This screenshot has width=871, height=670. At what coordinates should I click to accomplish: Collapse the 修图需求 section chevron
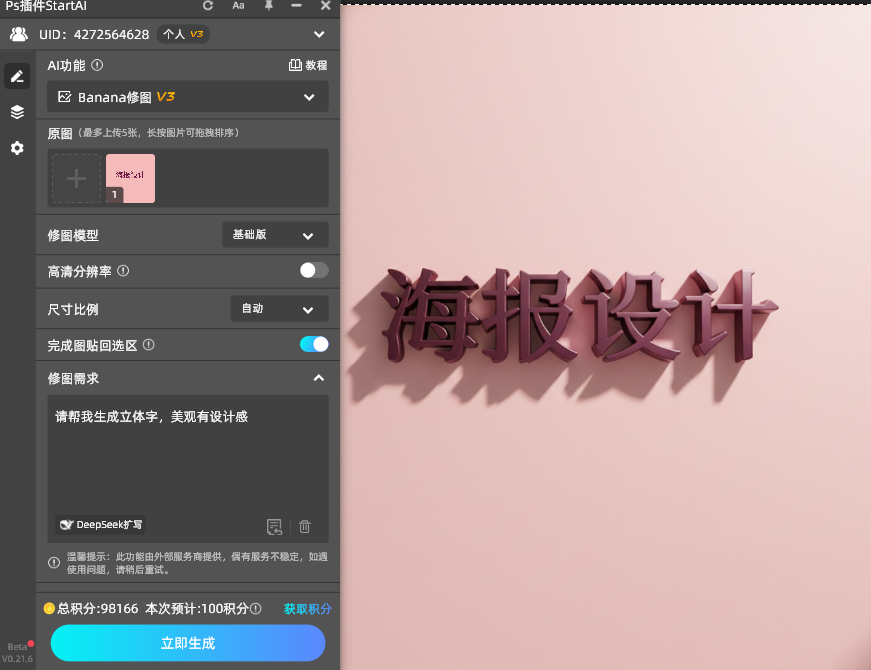(x=318, y=378)
